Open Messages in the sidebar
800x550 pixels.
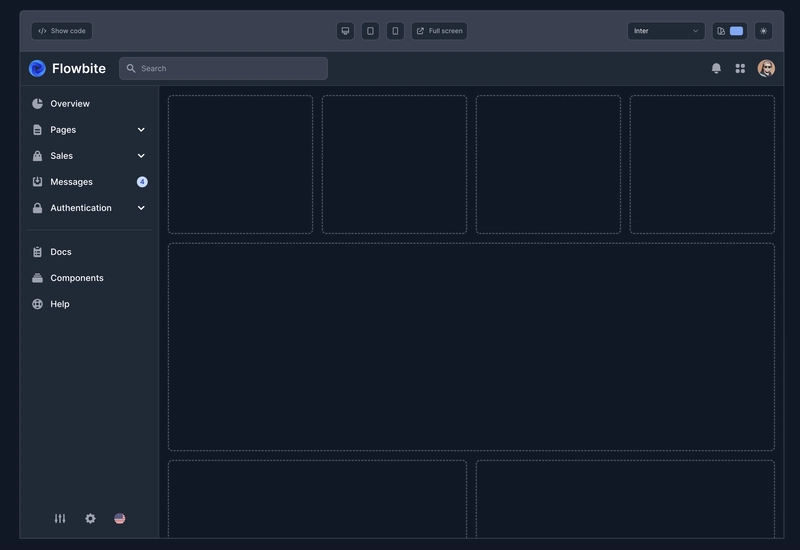89,182
